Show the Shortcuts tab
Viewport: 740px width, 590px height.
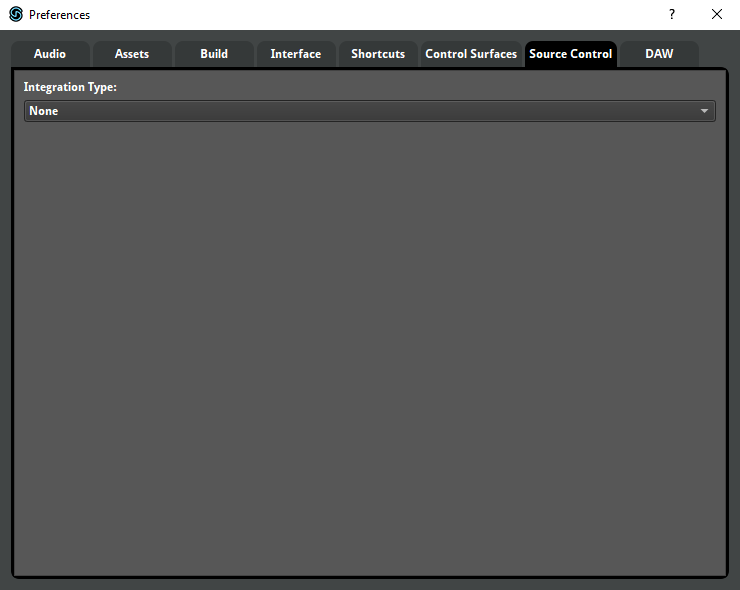pos(378,54)
